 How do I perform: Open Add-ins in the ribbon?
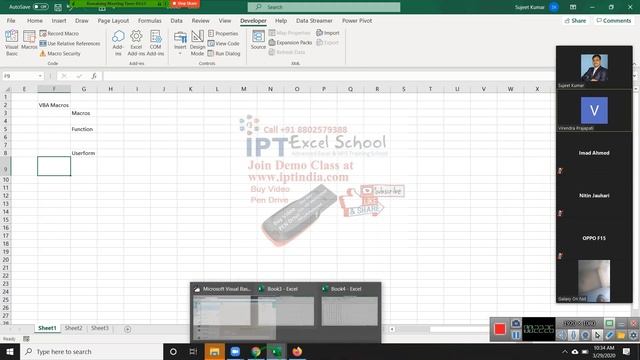coord(118,42)
